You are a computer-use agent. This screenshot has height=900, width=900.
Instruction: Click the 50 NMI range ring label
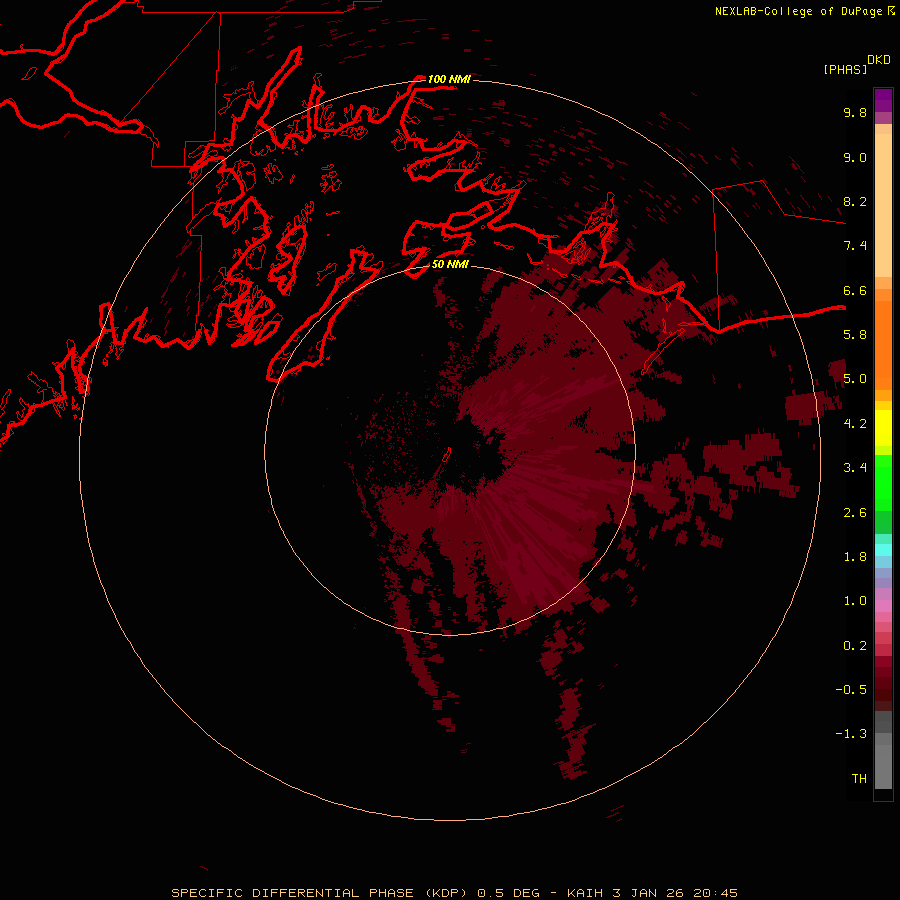pyautogui.click(x=451, y=264)
